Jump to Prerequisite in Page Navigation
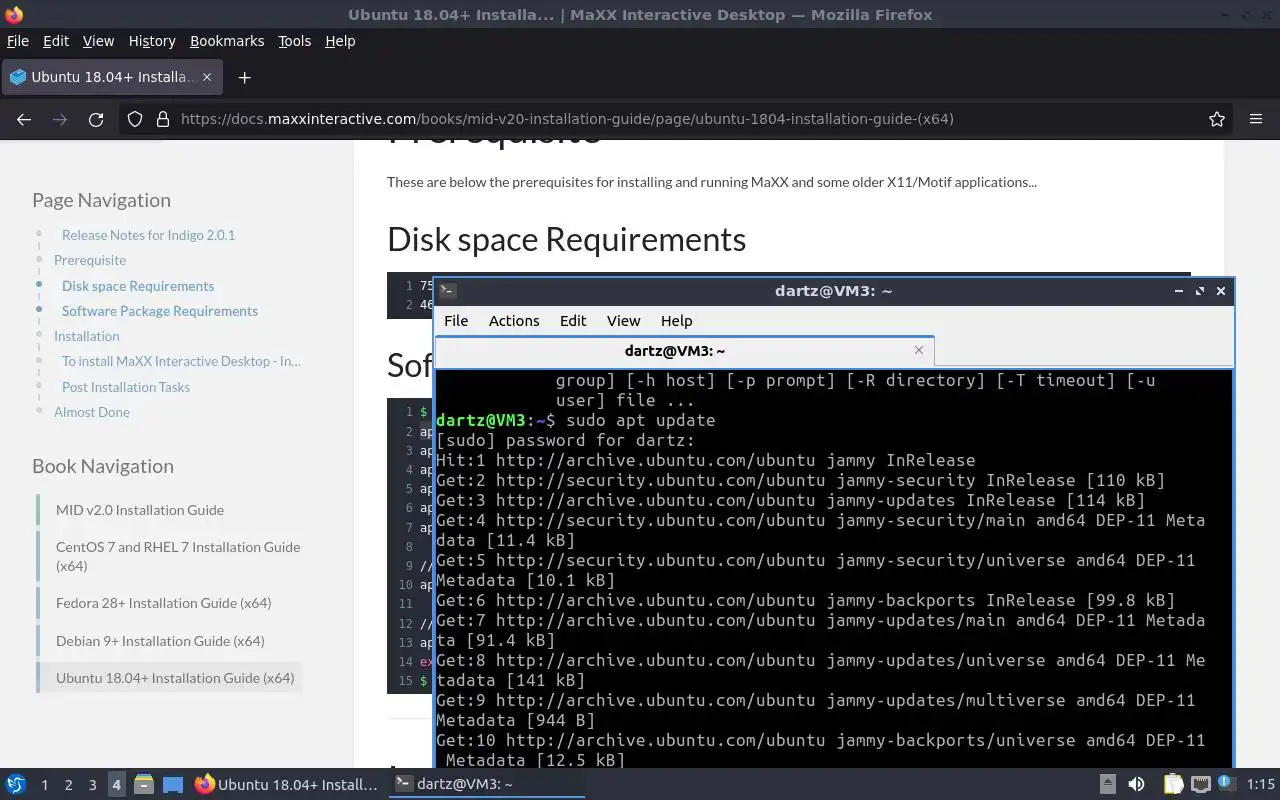Screen dimensions: 1280x800 pos(90,260)
